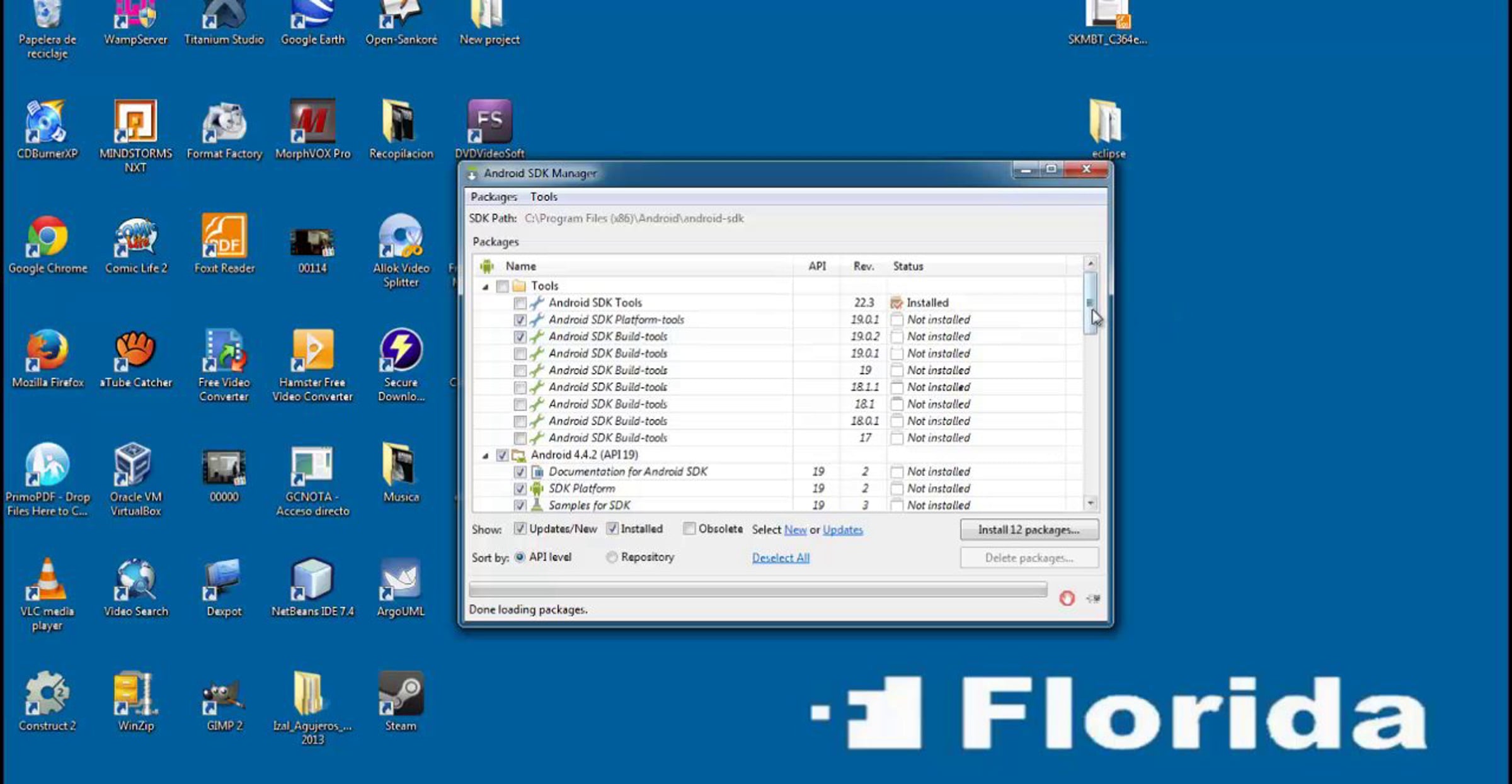Click the New selection link
Image resolution: width=1512 pixels, height=784 pixels.
point(795,530)
